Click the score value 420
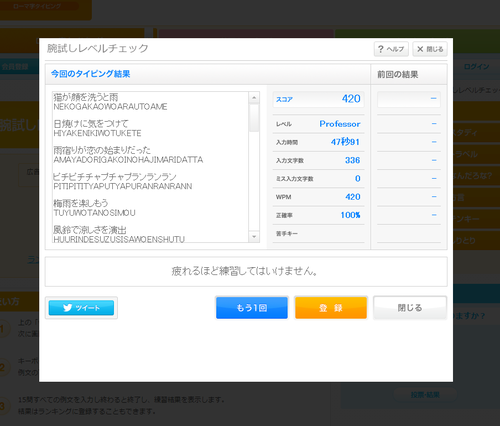500x426 pixels. 351,99
